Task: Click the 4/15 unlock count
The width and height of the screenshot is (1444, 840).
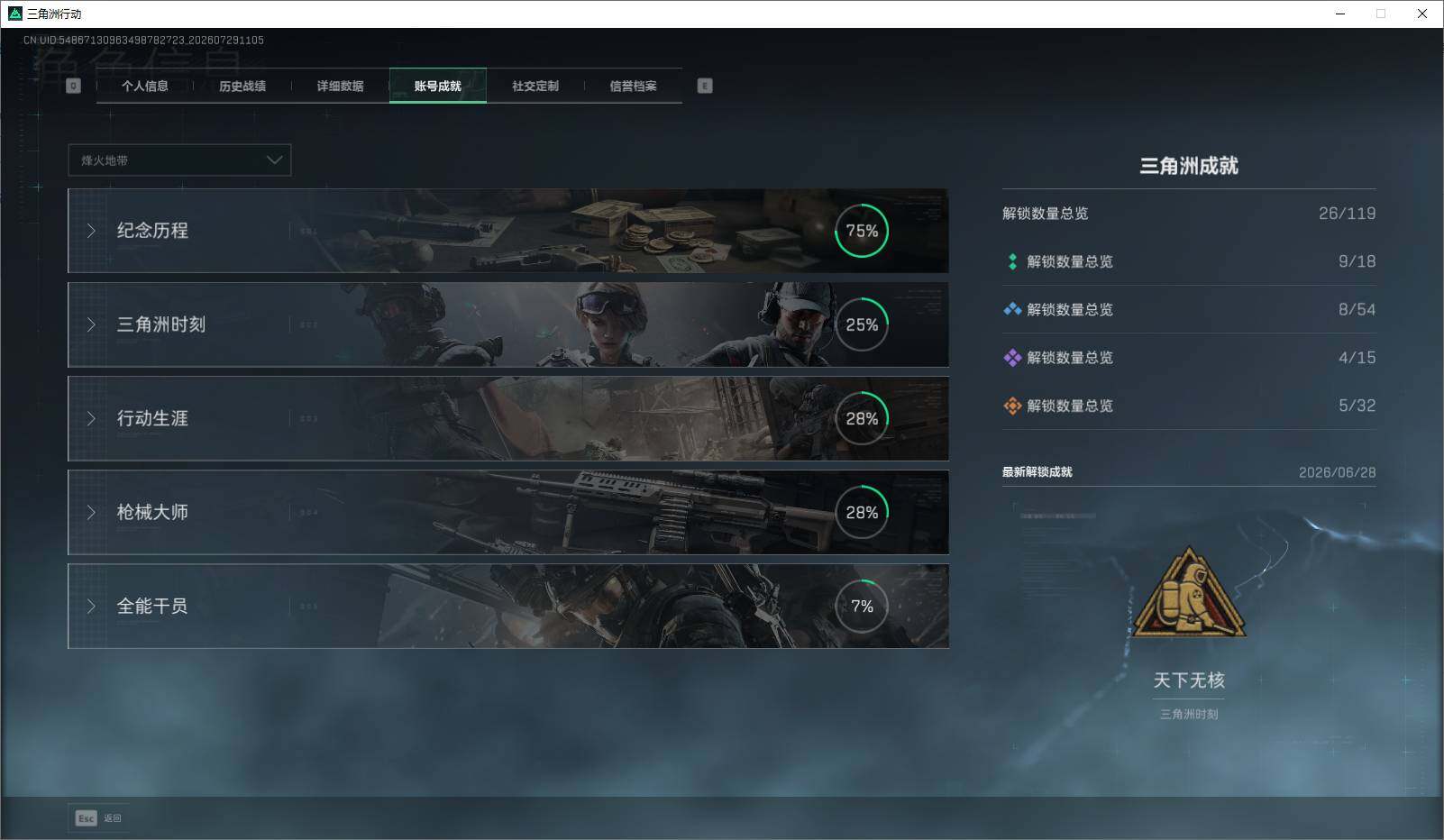Action: pos(1357,358)
